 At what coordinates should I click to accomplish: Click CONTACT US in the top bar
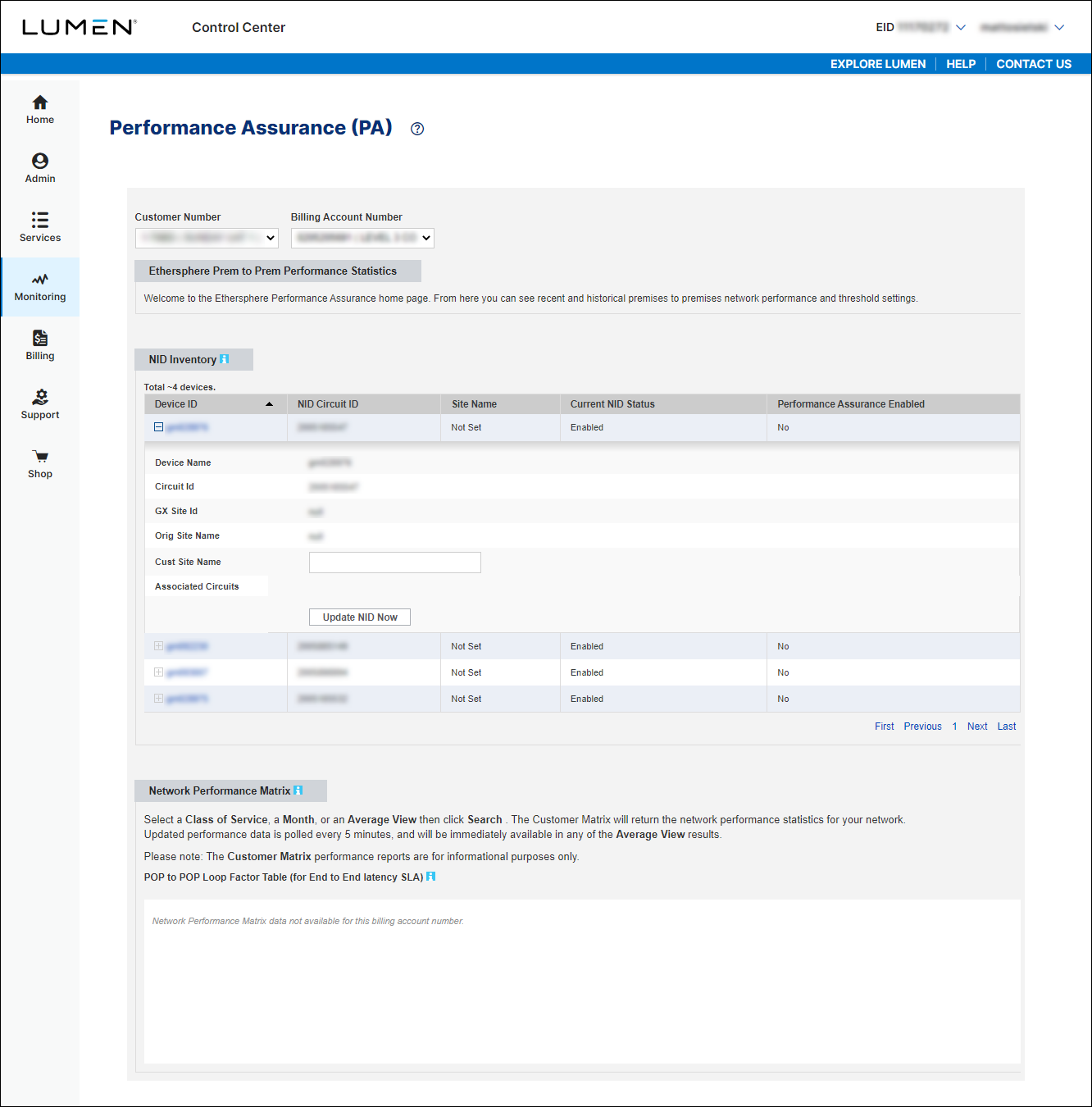point(1034,64)
